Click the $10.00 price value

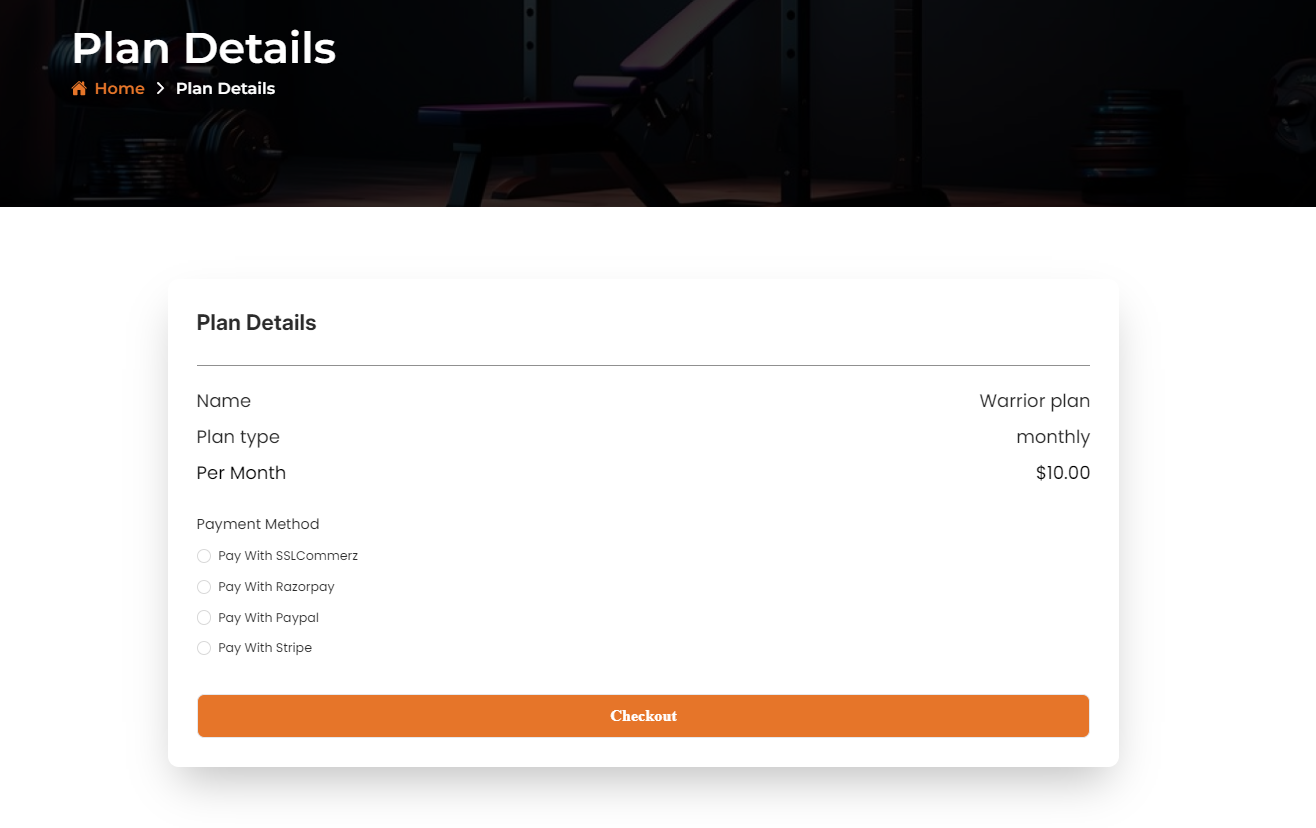(1062, 472)
